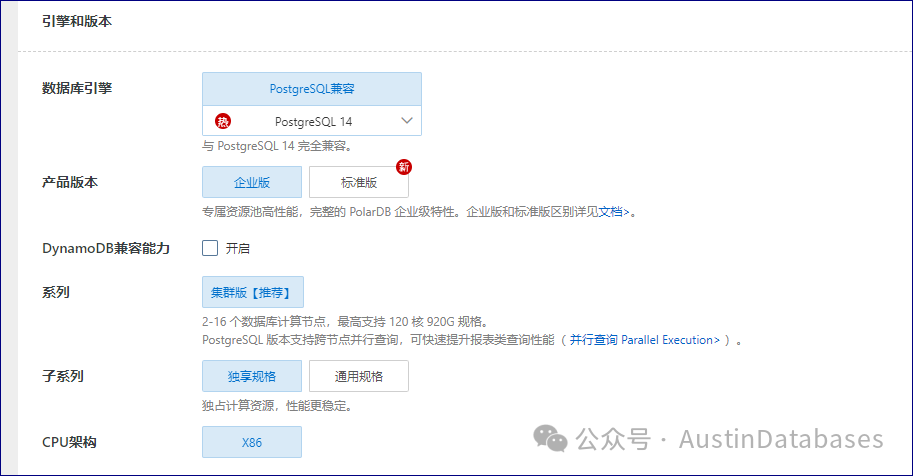This screenshot has width=913, height=476.
Task: Click the 开启 checkbox label text
Action: [238, 249]
